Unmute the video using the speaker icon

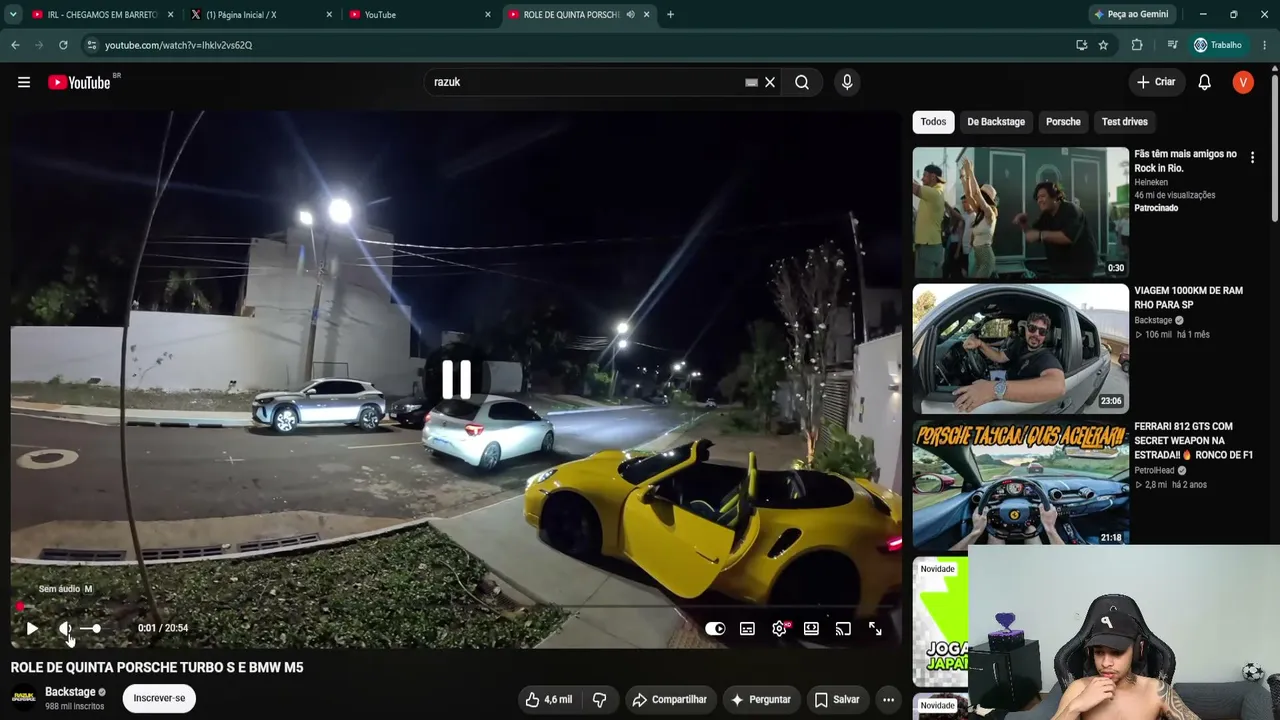(x=65, y=628)
